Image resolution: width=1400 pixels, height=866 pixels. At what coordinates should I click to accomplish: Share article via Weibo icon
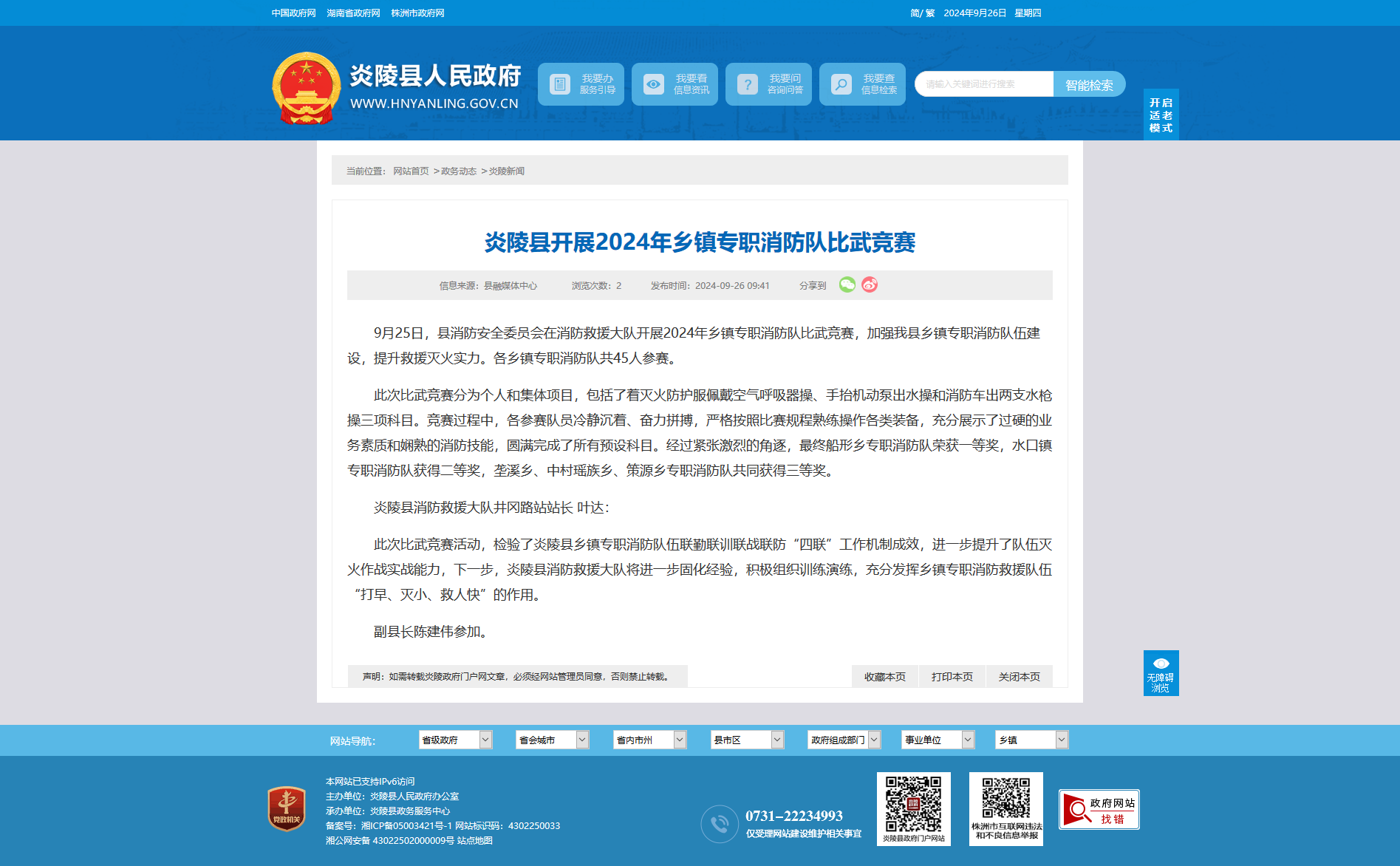(x=870, y=284)
